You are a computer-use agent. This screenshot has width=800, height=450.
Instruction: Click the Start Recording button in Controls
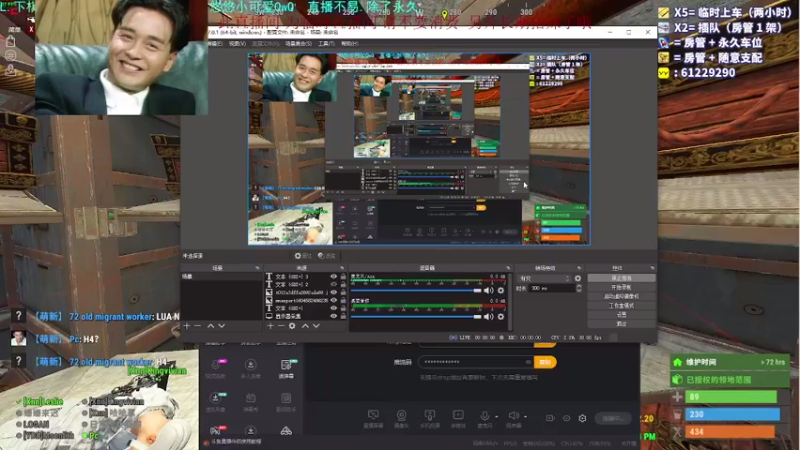(621, 287)
